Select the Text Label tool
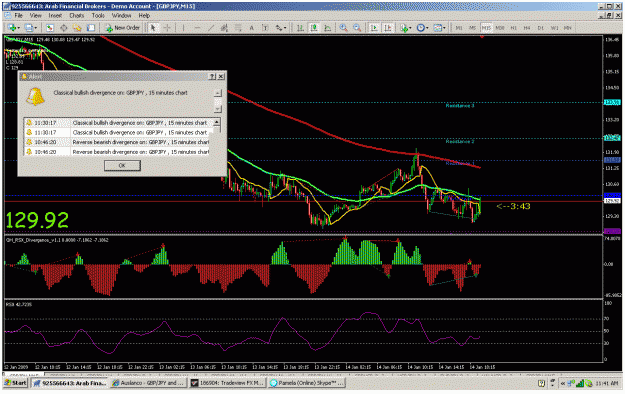The image size is (625, 394). (265, 28)
